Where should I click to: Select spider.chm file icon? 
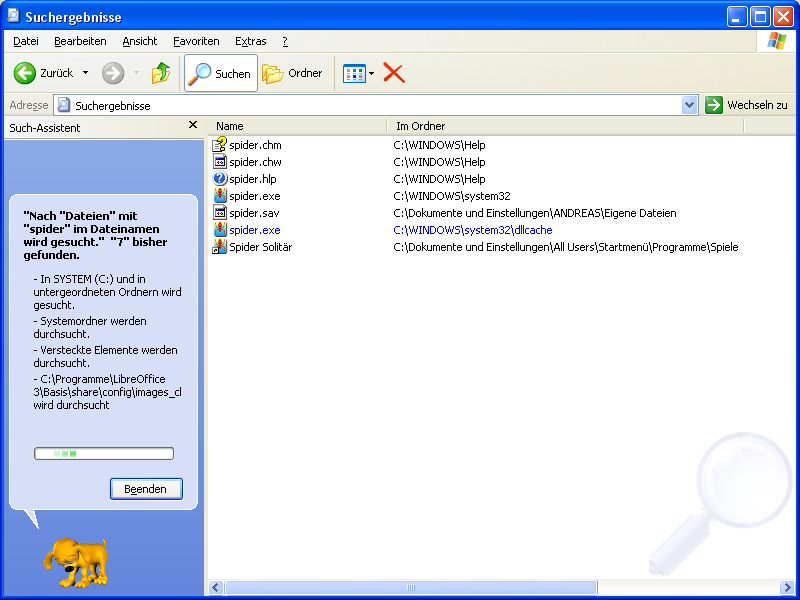(219, 145)
